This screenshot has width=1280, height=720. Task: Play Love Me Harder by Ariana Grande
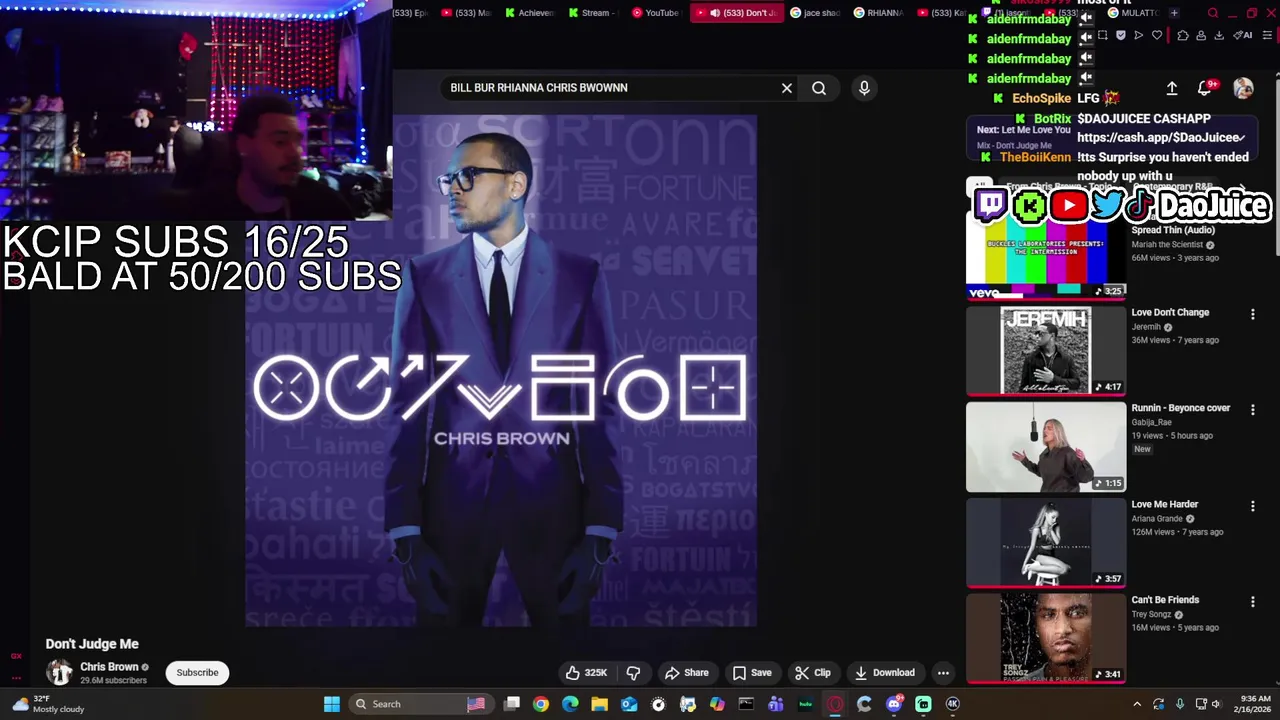point(1046,543)
